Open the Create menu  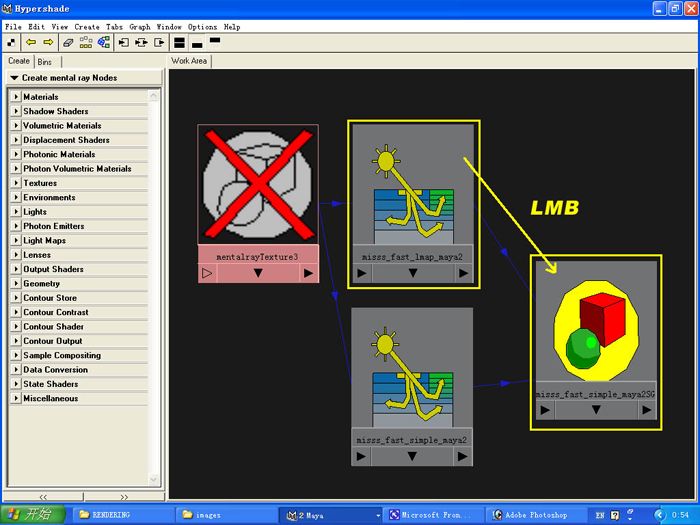click(87, 27)
